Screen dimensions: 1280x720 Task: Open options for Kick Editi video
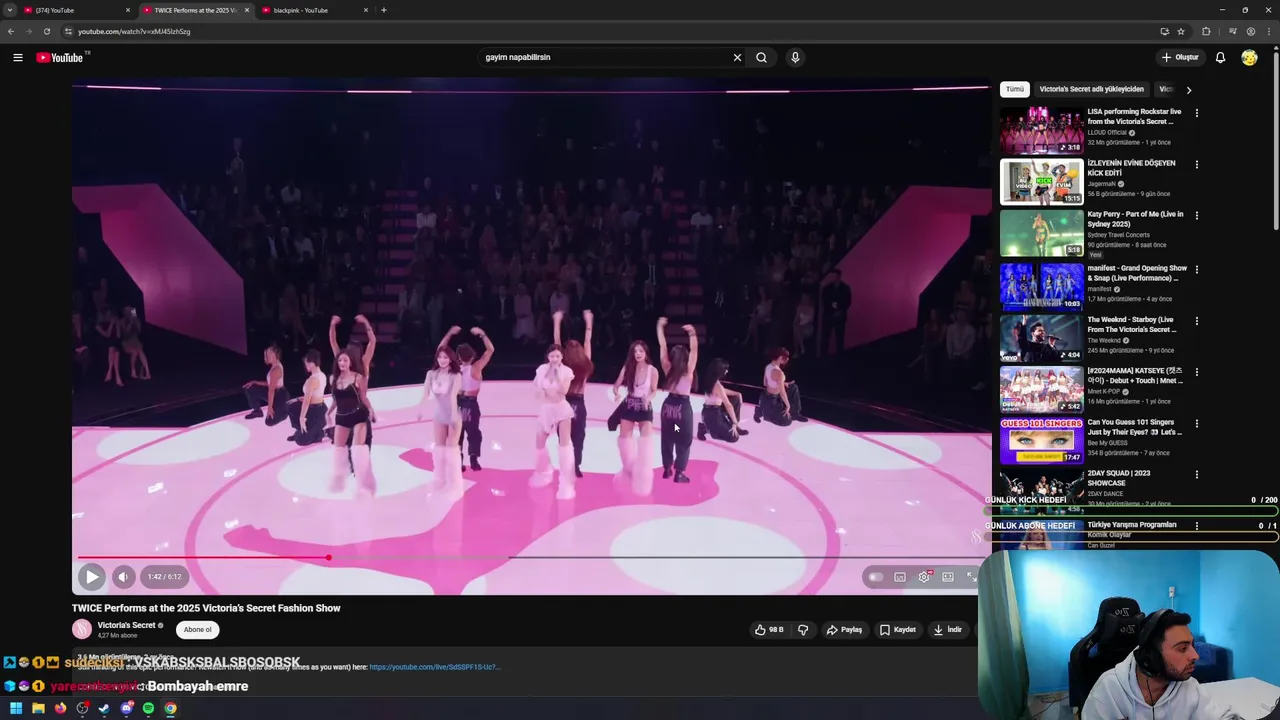[1196, 164]
